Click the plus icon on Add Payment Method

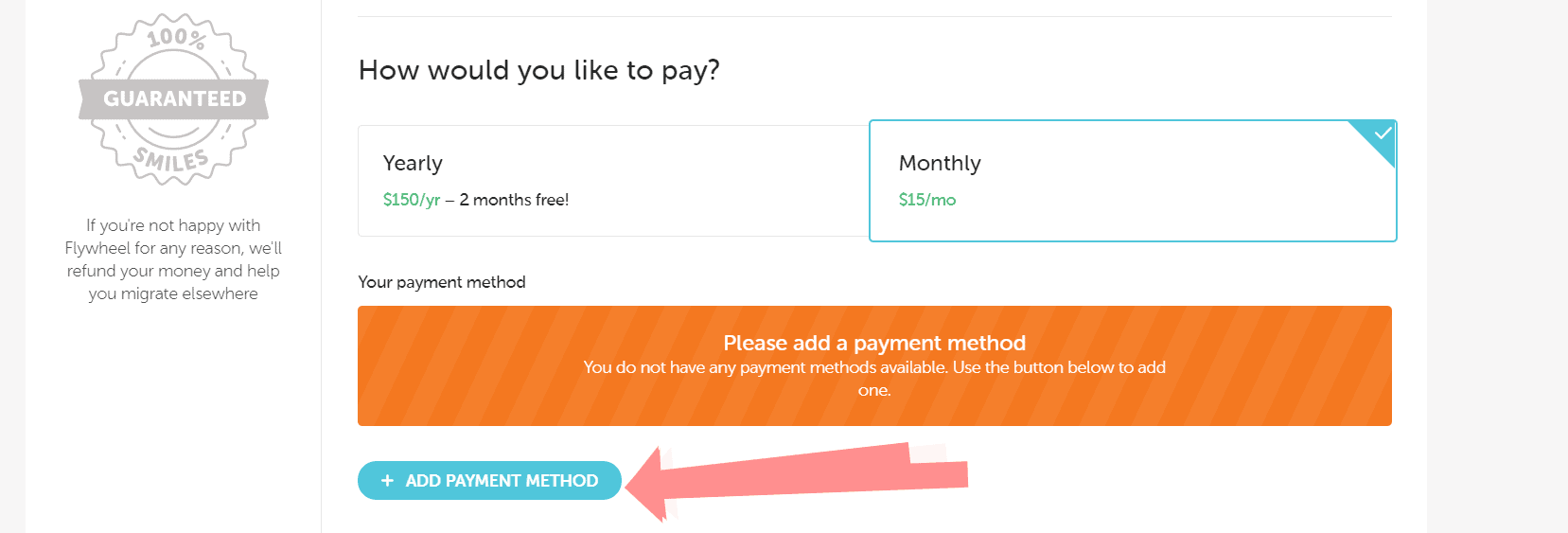[387, 481]
